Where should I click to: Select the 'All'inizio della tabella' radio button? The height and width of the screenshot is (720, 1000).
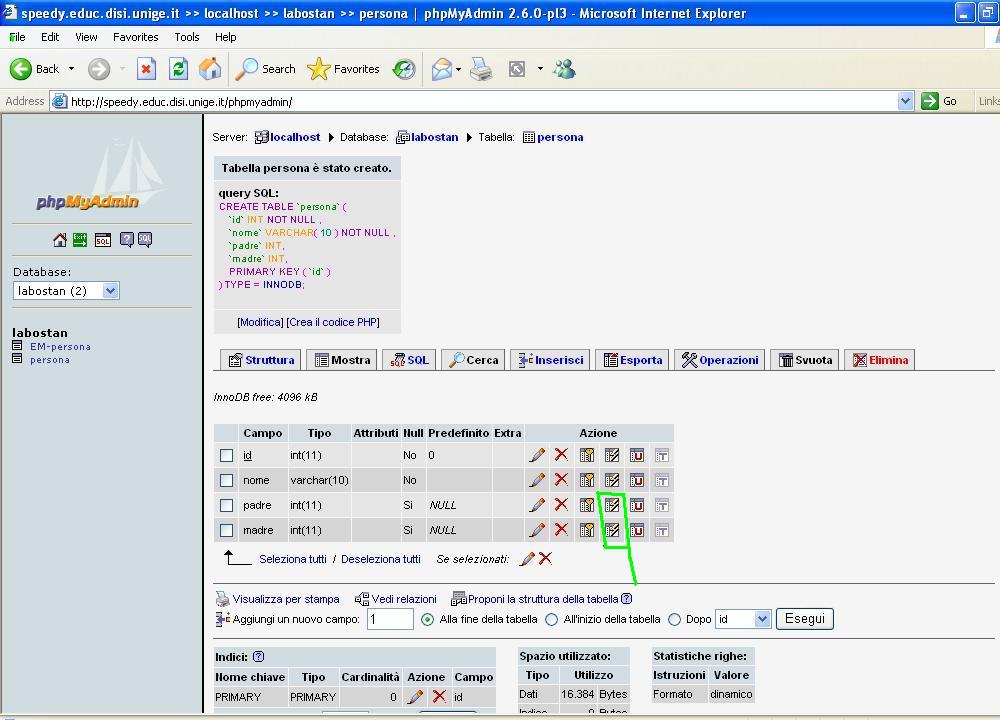pos(551,619)
